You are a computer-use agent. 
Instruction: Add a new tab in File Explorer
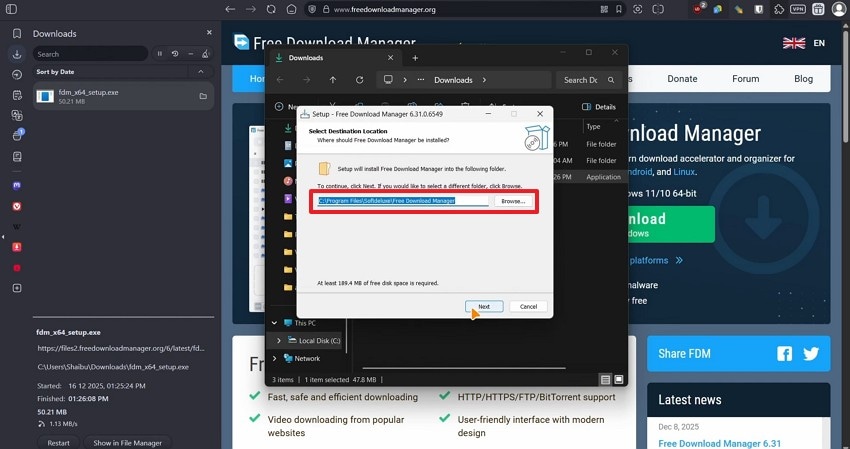click(415, 58)
